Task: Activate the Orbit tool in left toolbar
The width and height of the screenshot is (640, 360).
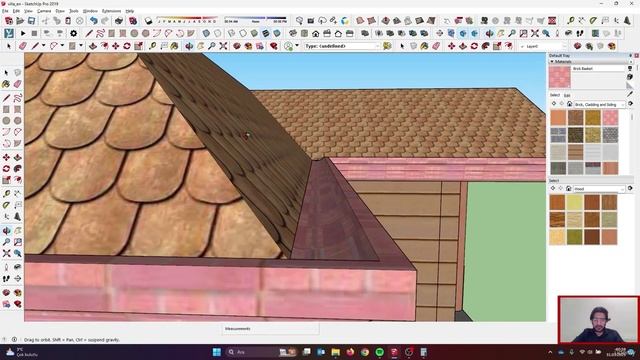Action: 6,231
